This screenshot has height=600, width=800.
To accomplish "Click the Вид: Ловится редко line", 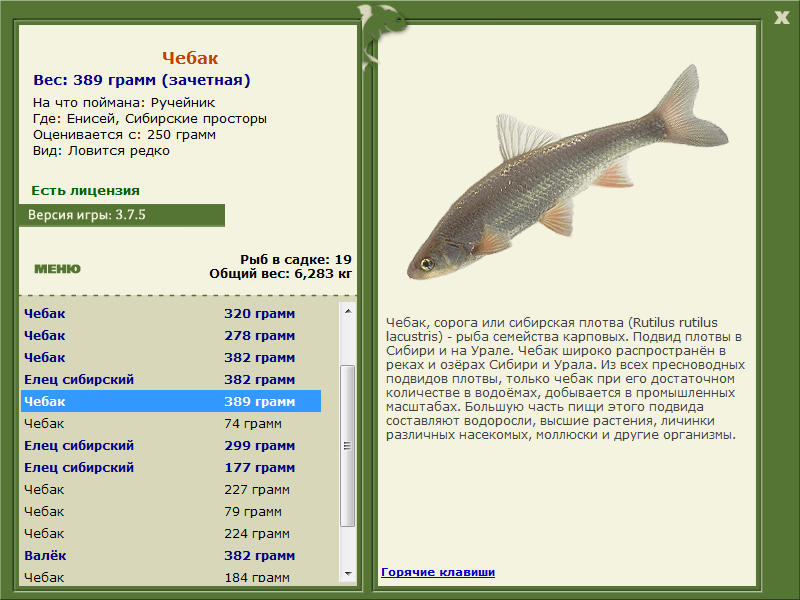I will click(x=101, y=151).
